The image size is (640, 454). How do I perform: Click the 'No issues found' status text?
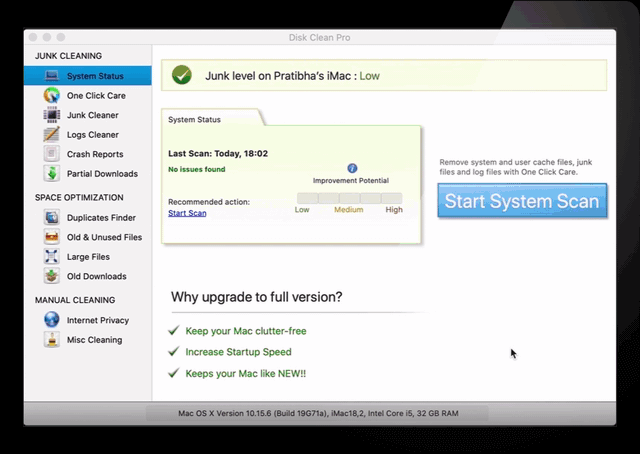pos(197,169)
